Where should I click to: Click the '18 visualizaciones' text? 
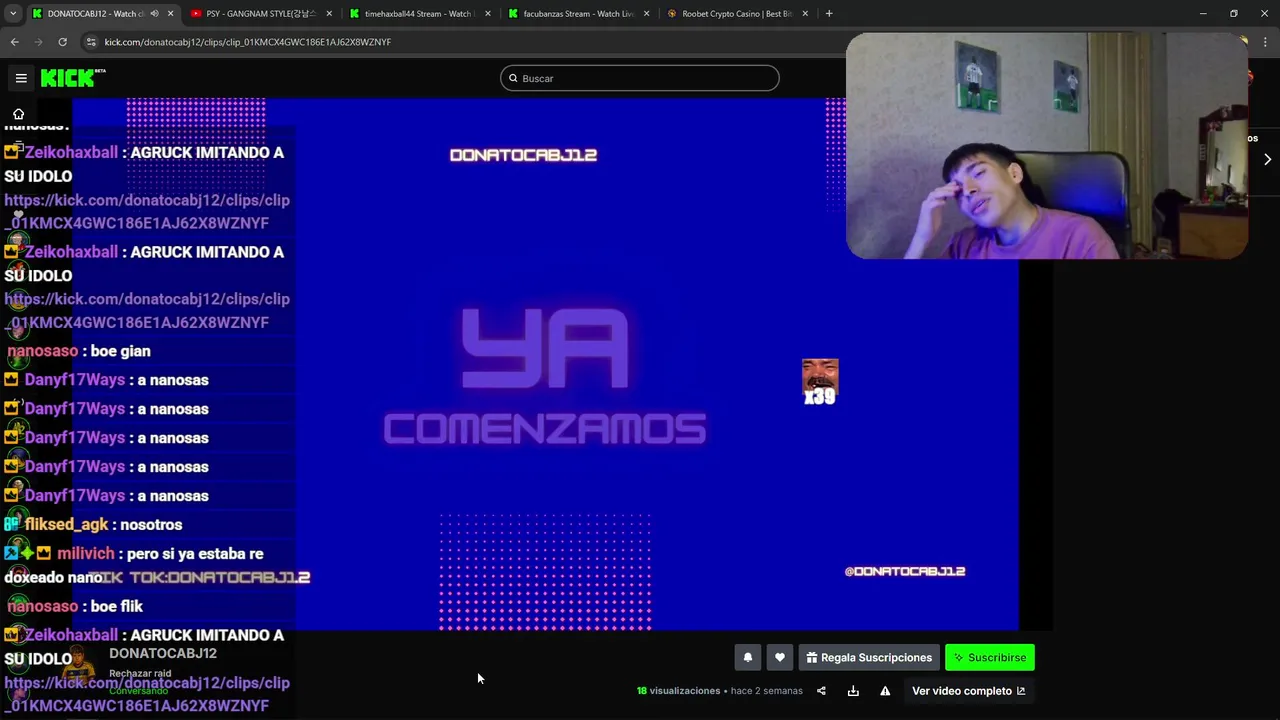coord(679,691)
